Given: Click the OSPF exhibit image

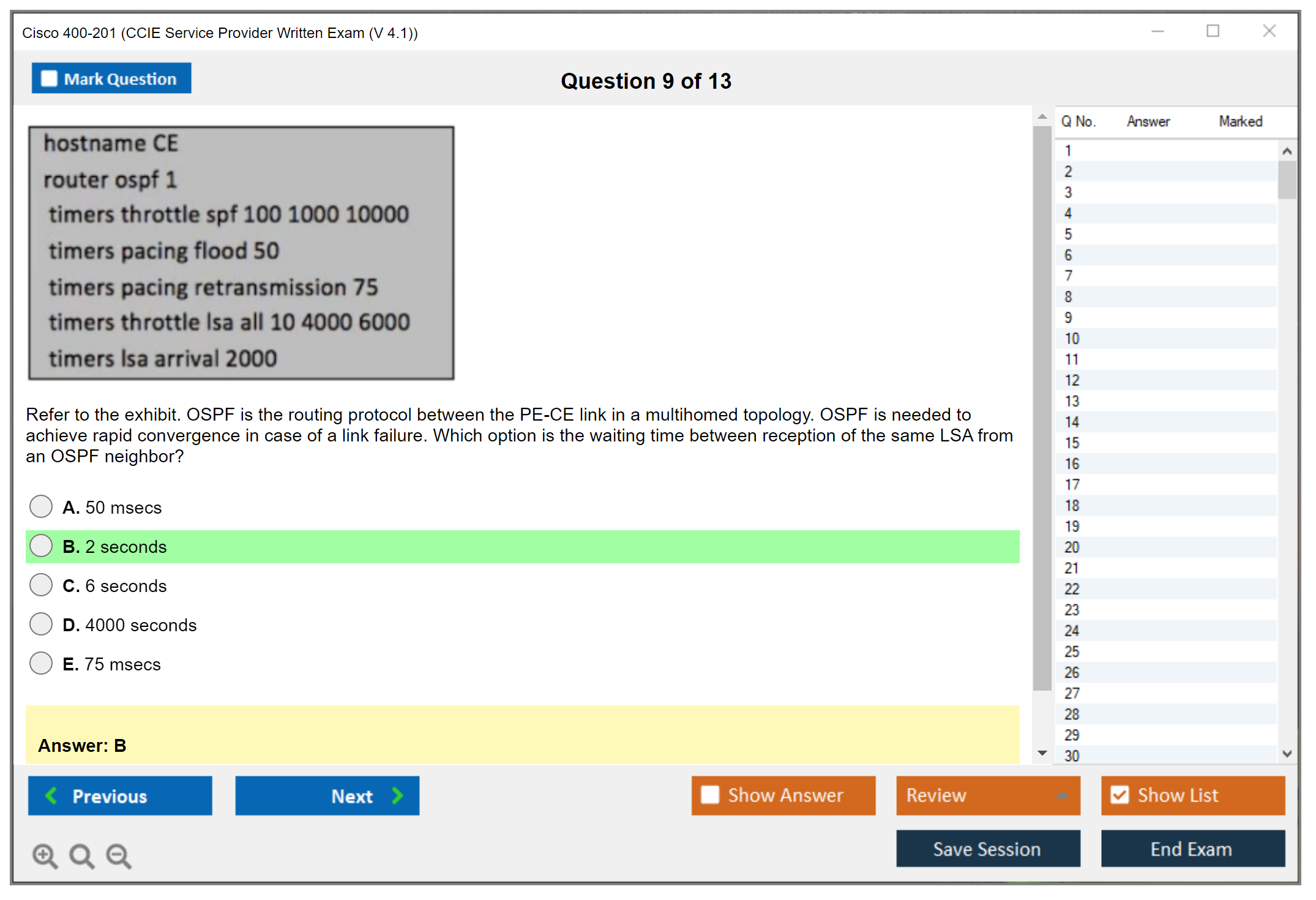Looking at the screenshot, I should (241, 252).
